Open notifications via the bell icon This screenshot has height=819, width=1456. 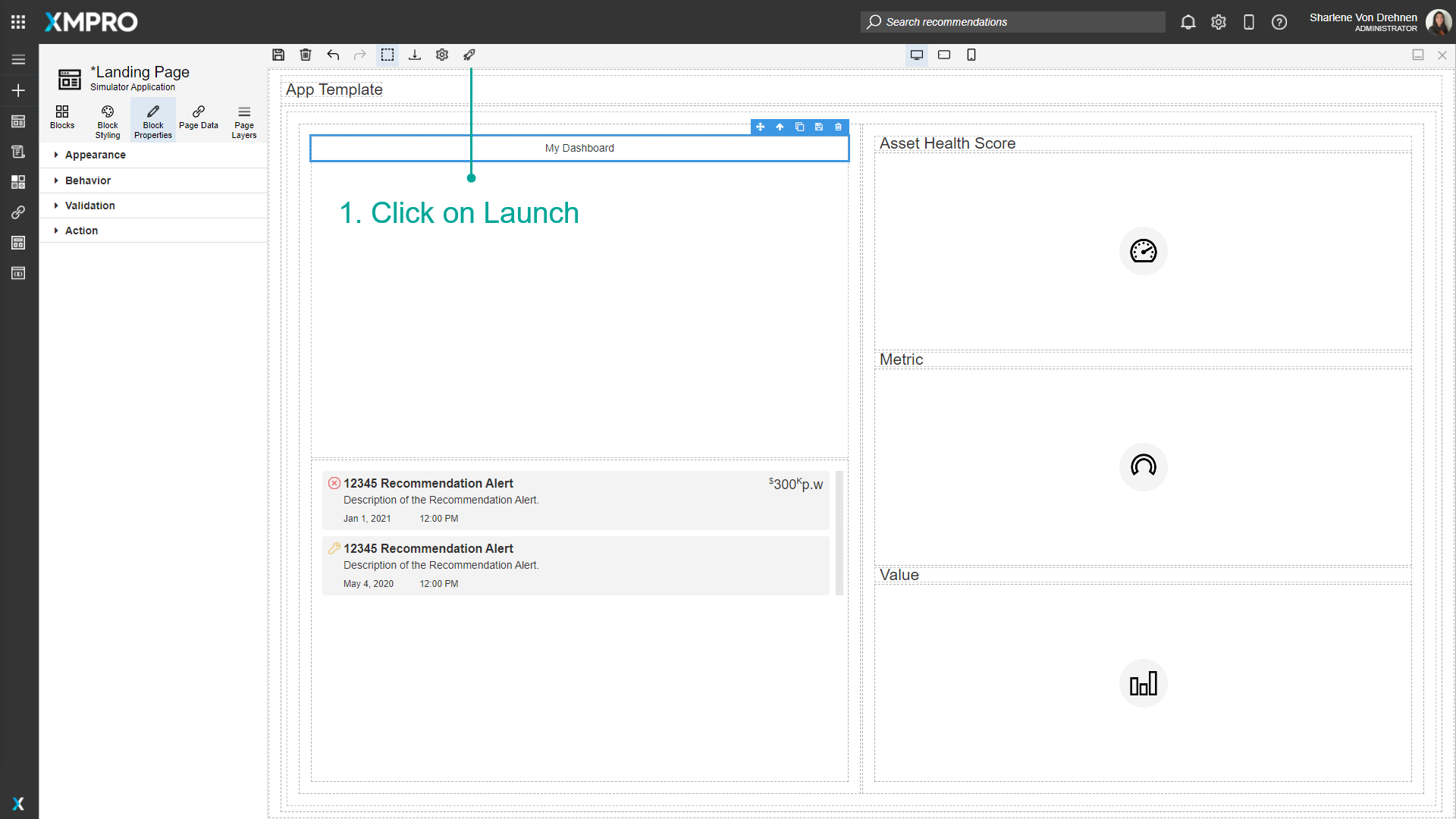1188,22
